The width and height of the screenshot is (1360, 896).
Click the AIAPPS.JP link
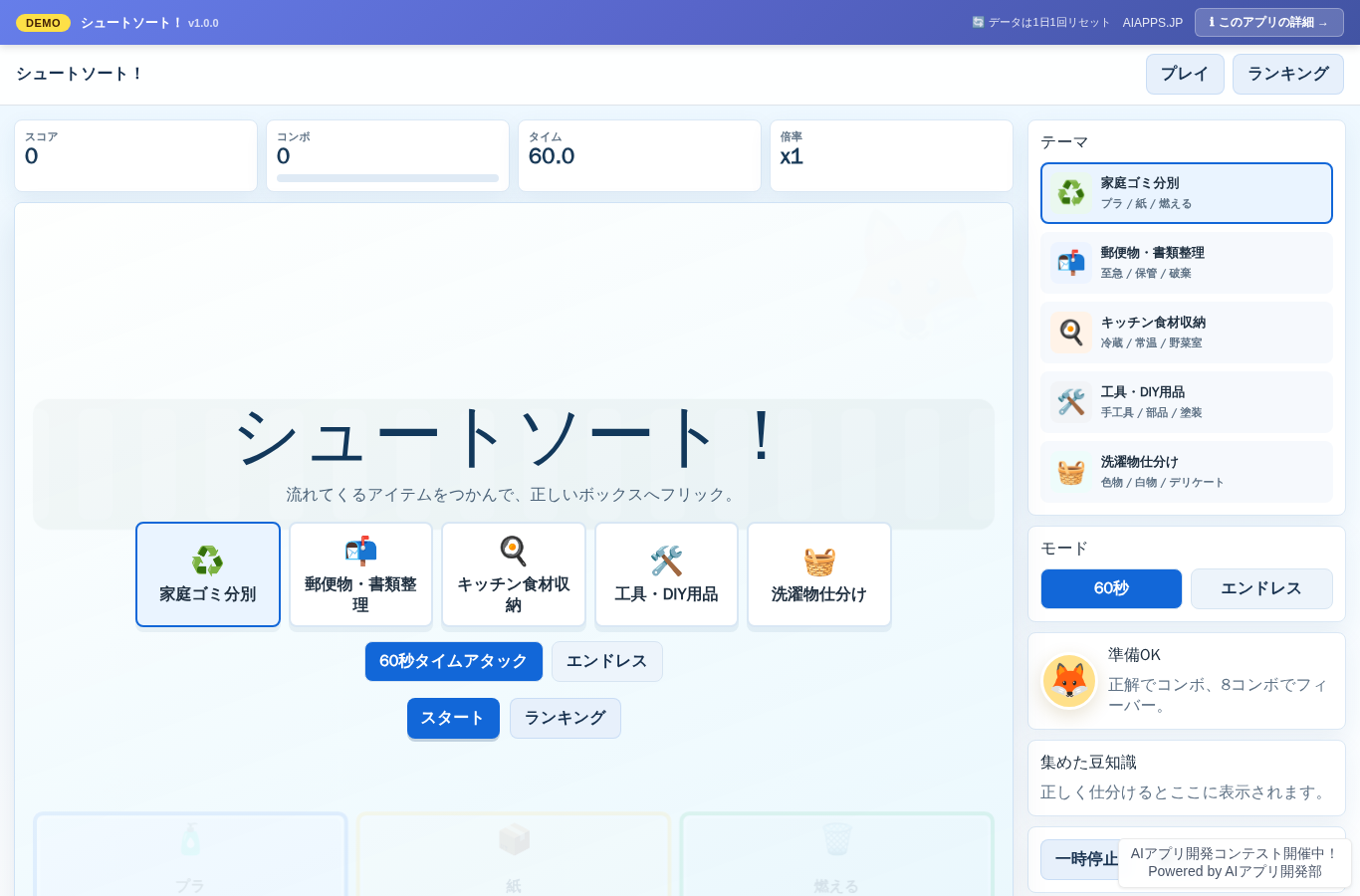pyautogui.click(x=1153, y=22)
